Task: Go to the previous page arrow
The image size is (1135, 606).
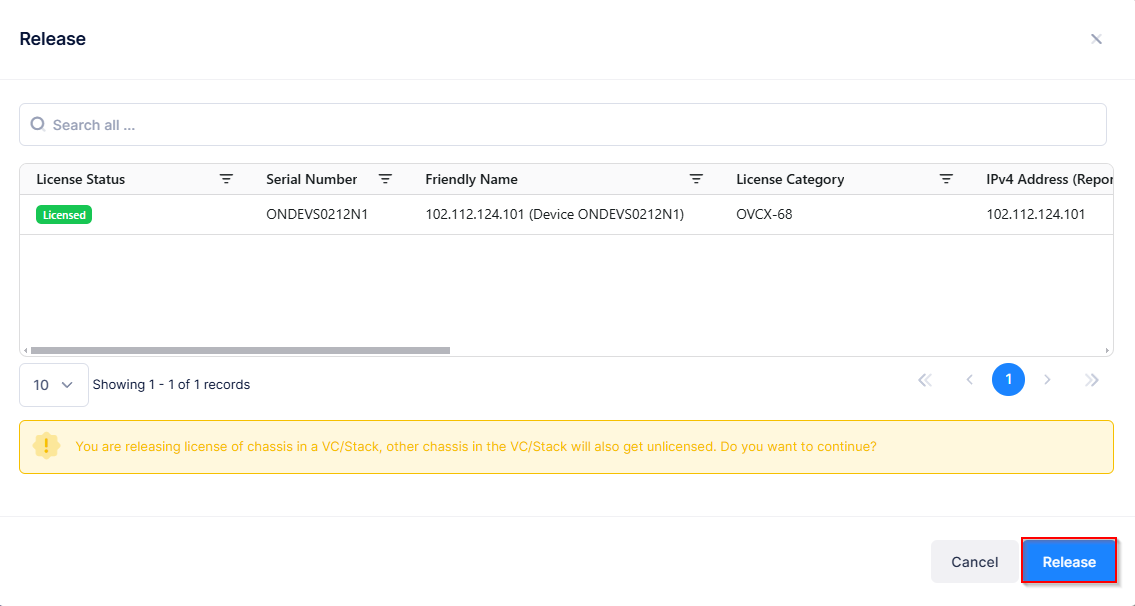Action: pos(969,380)
